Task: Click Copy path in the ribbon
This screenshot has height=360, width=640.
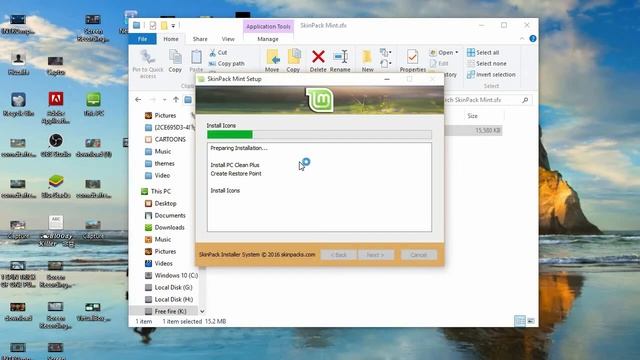Action: 227,64
